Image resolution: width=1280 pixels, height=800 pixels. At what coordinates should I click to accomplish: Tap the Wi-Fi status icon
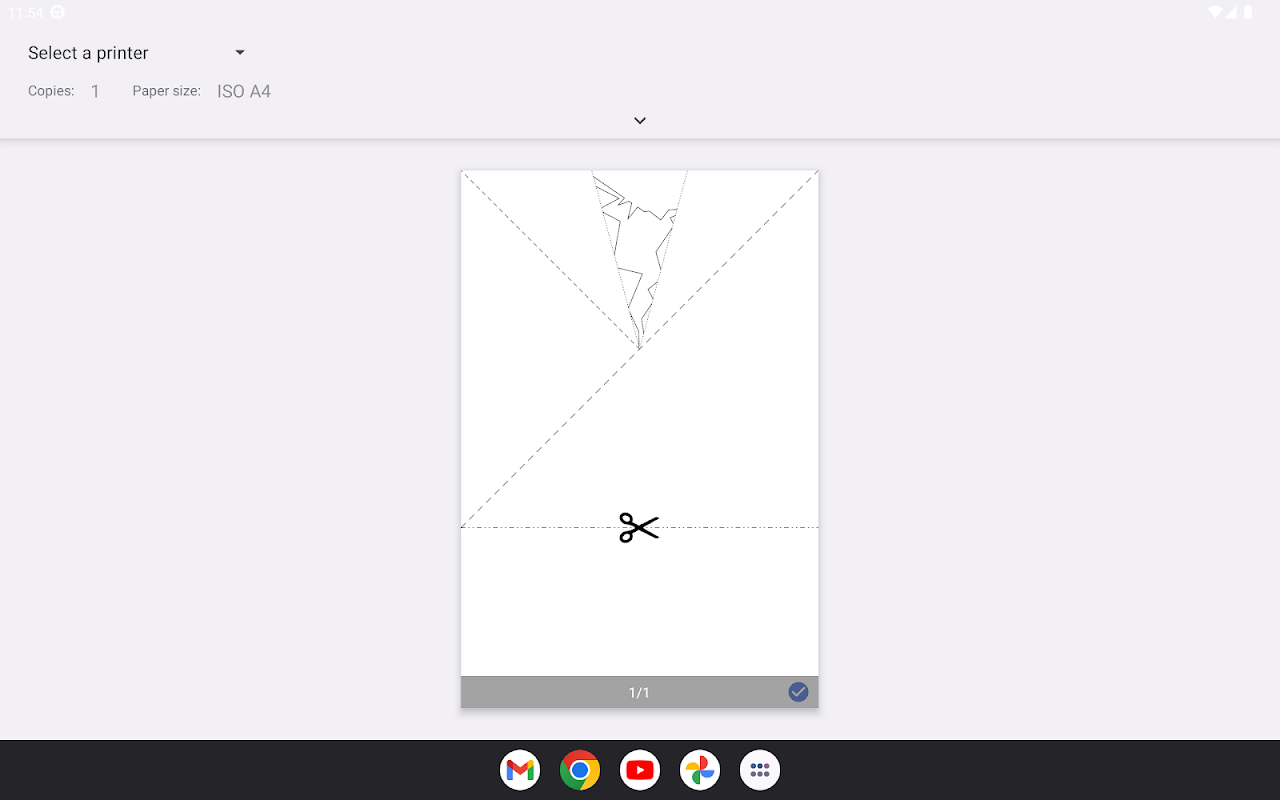tap(1215, 12)
